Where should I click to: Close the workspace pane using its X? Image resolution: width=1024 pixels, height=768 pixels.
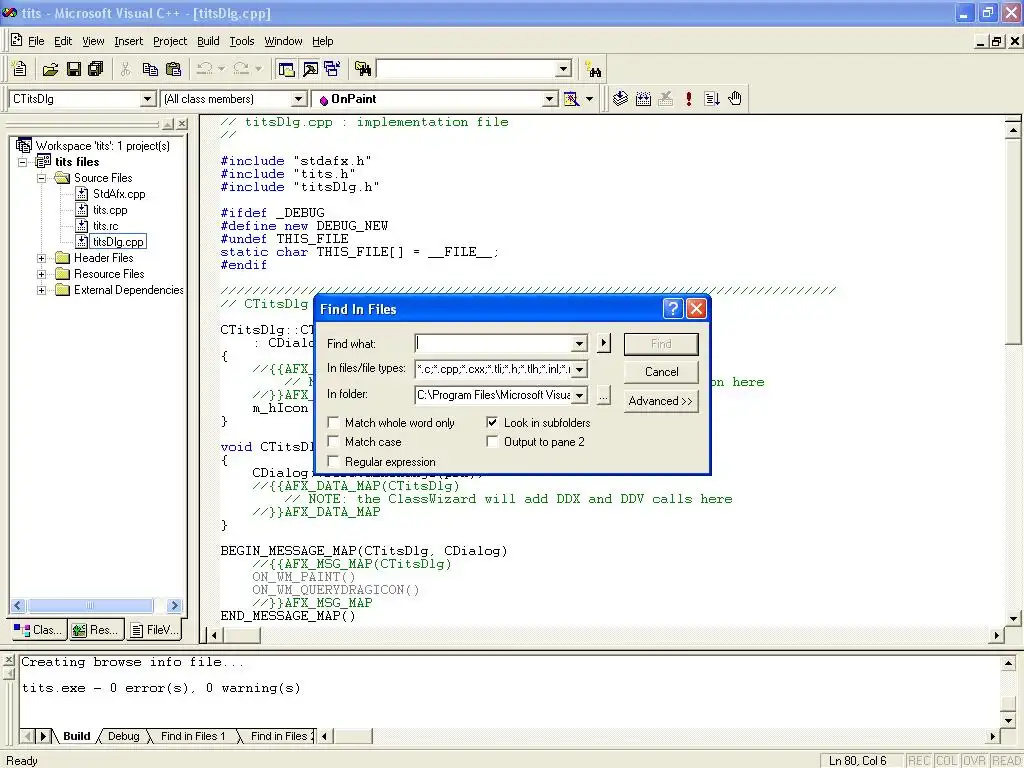182,123
